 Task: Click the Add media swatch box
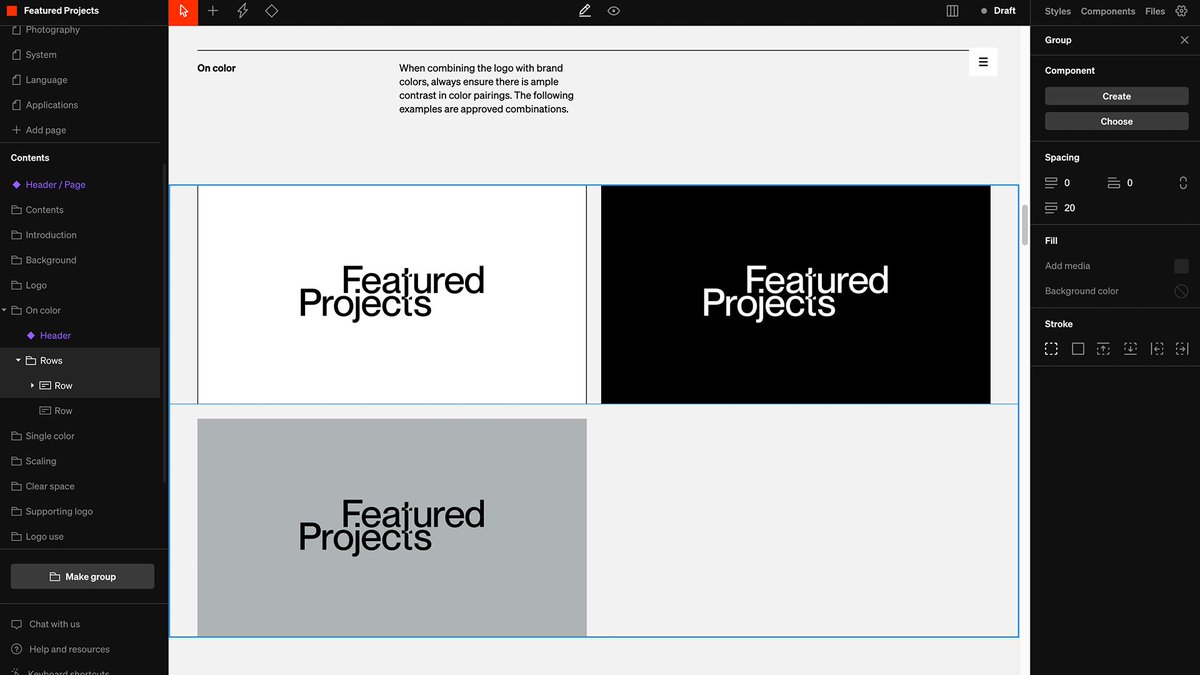coord(1181,266)
